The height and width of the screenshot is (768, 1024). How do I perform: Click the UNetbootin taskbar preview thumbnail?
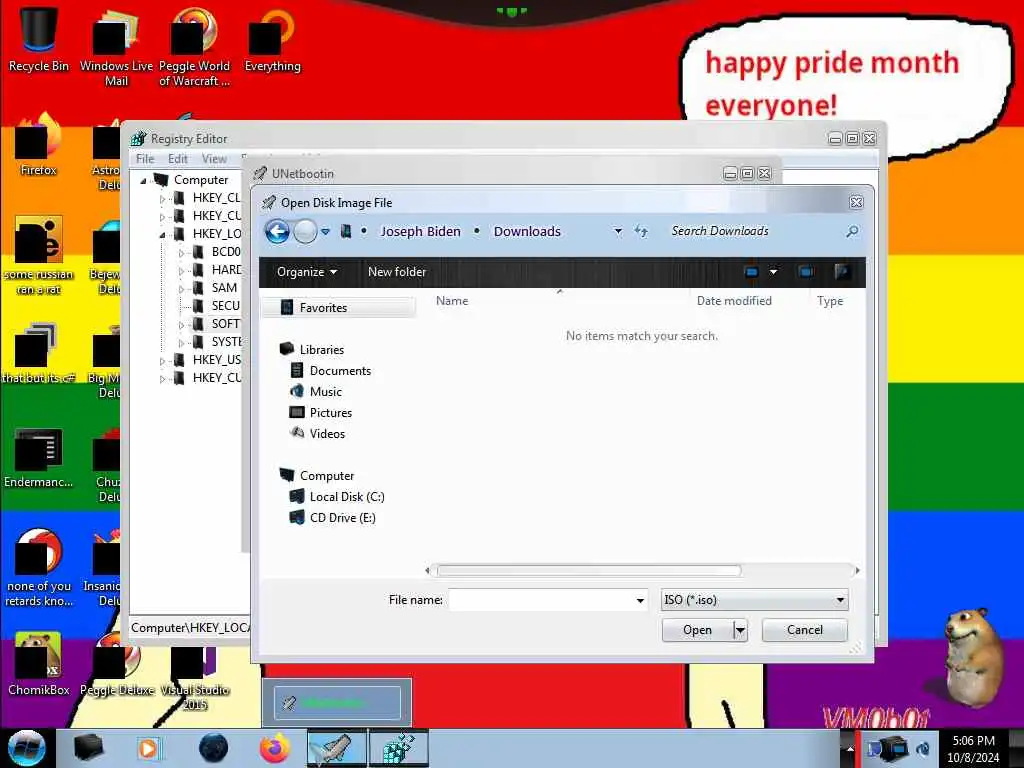336,703
